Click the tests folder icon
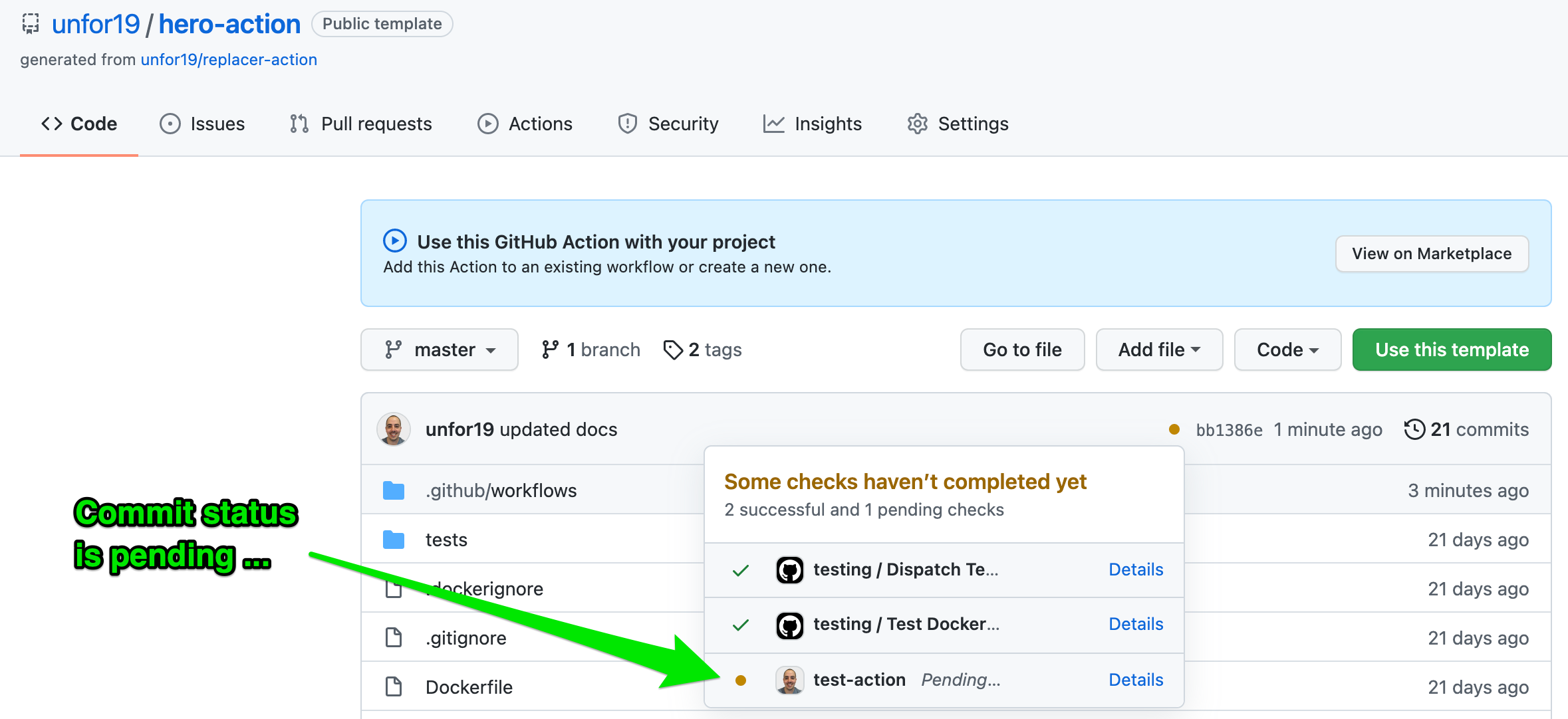The image size is (1568, 719). [394, 540]
